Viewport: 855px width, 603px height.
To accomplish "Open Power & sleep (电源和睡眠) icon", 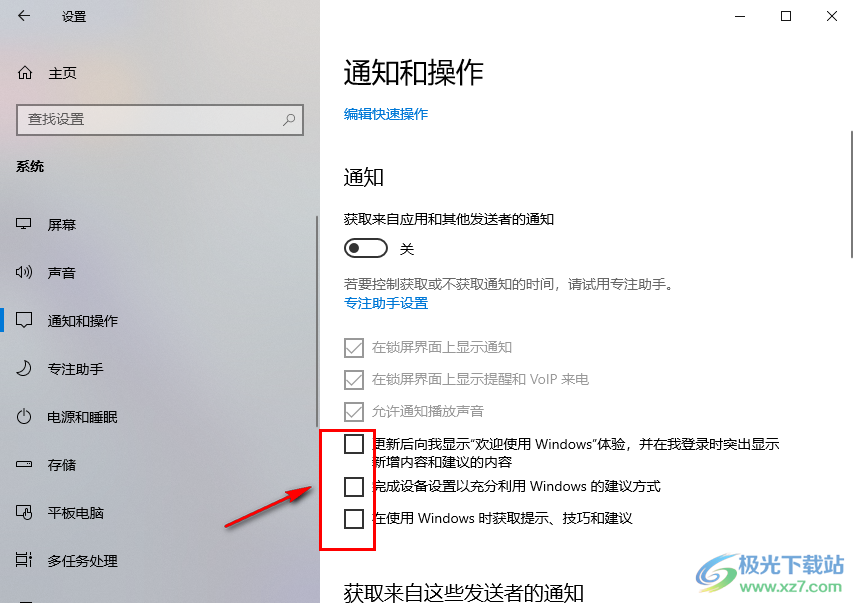I will 23,417.
